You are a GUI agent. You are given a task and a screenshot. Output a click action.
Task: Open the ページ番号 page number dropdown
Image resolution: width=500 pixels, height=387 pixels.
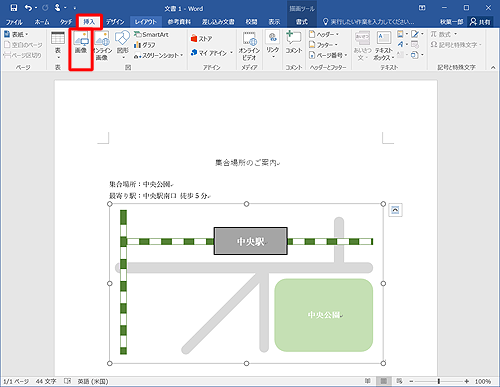[328, 55]
